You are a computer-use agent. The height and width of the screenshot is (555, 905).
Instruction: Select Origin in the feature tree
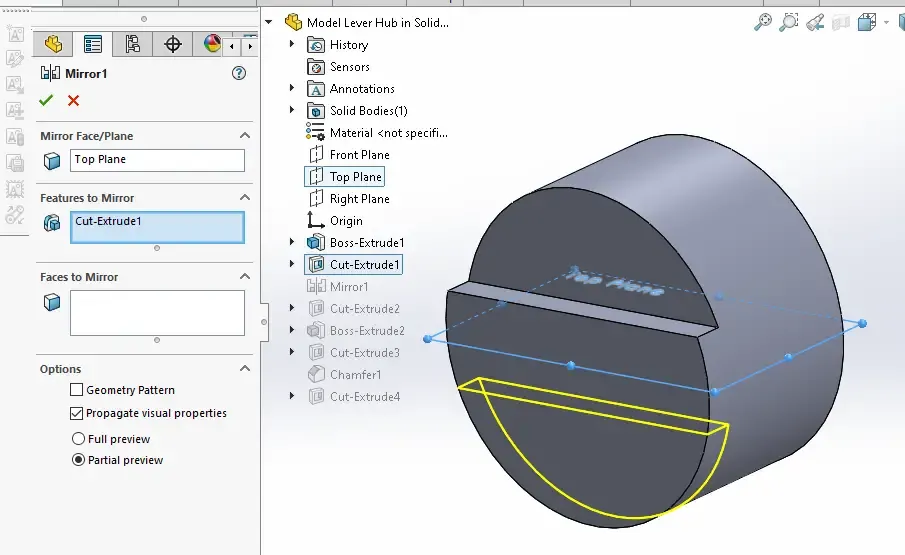(x=346, y=220)
